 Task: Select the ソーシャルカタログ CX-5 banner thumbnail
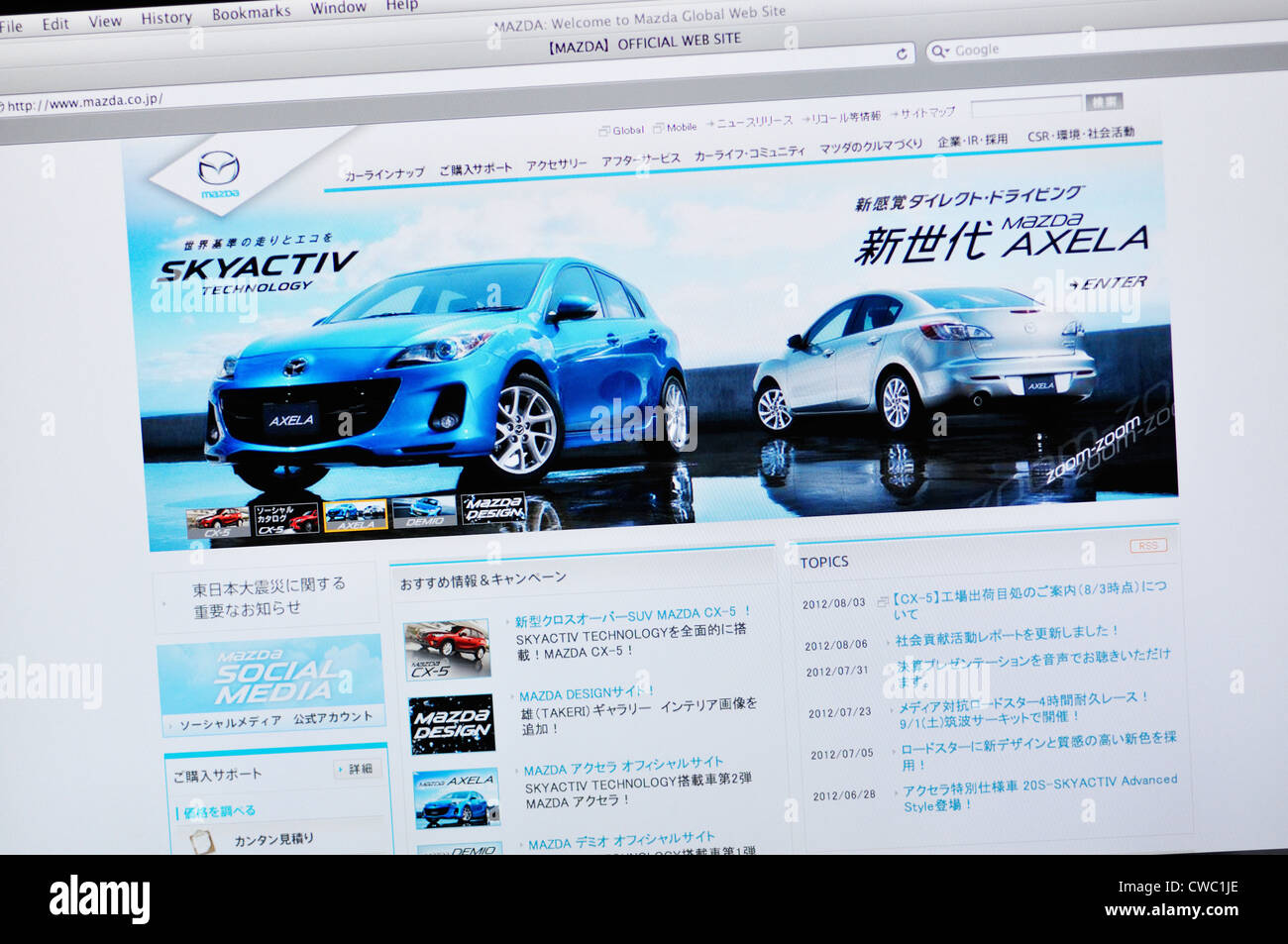[x=285, y=519]
